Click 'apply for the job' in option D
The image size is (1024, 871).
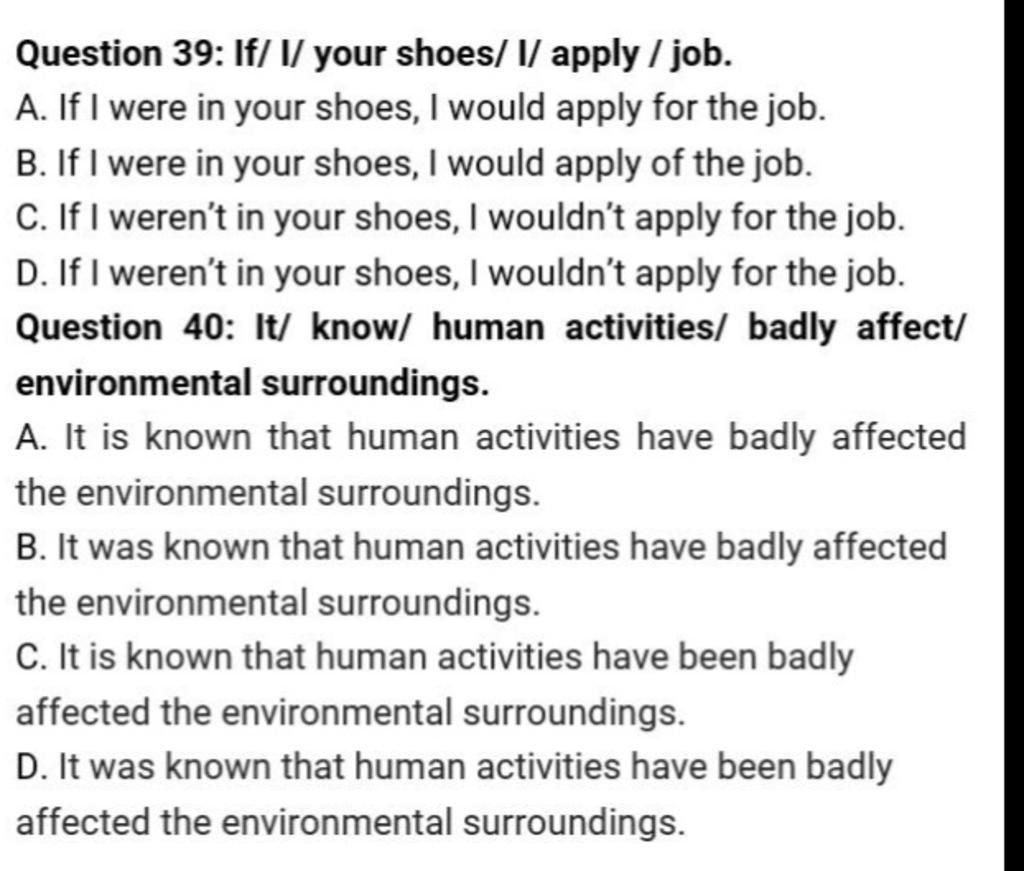770,273
